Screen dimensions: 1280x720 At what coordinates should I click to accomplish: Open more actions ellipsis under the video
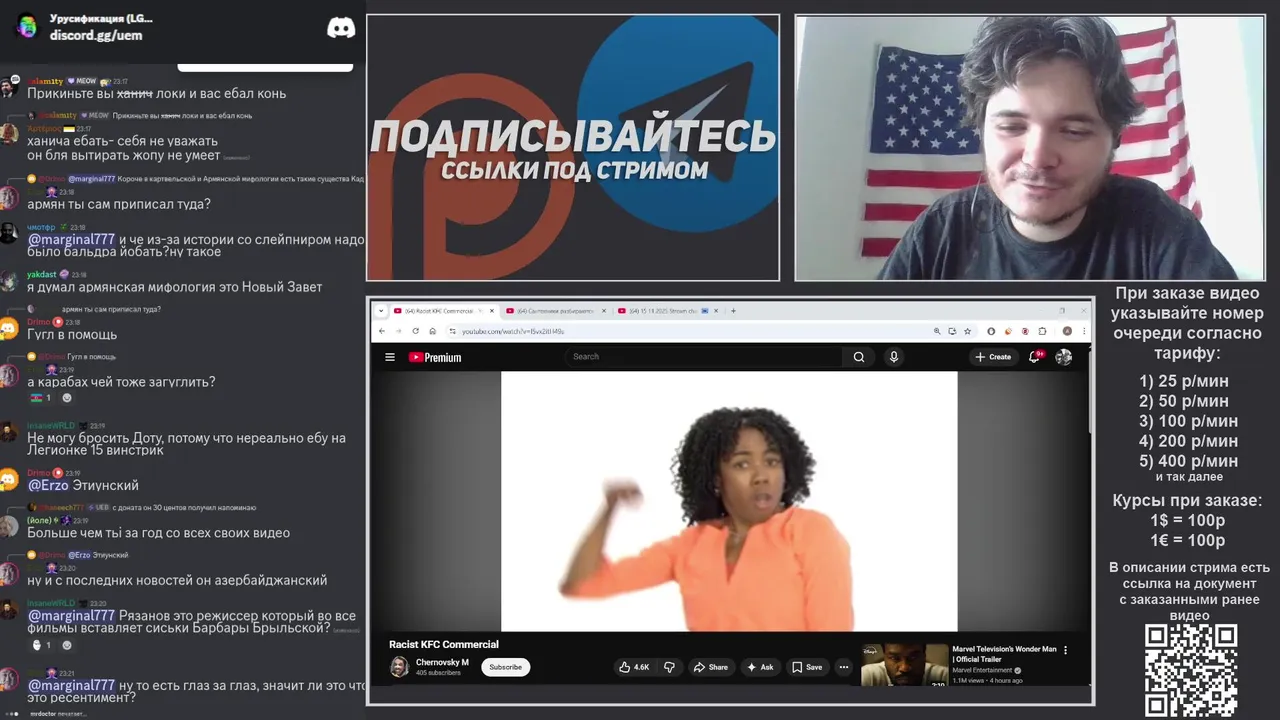click(x=844, y=667)
